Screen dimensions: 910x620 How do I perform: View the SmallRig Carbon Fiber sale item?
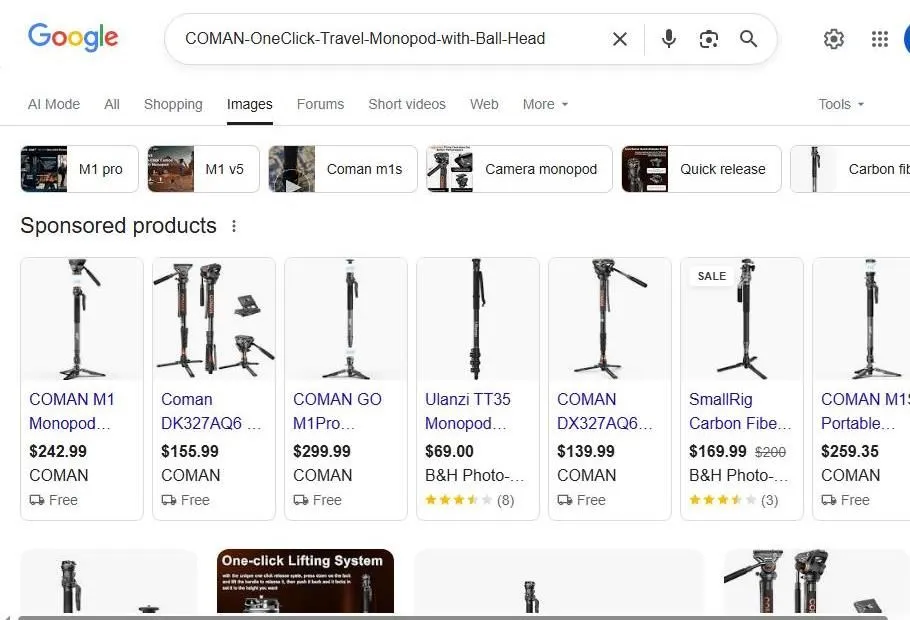pos(740,411)
